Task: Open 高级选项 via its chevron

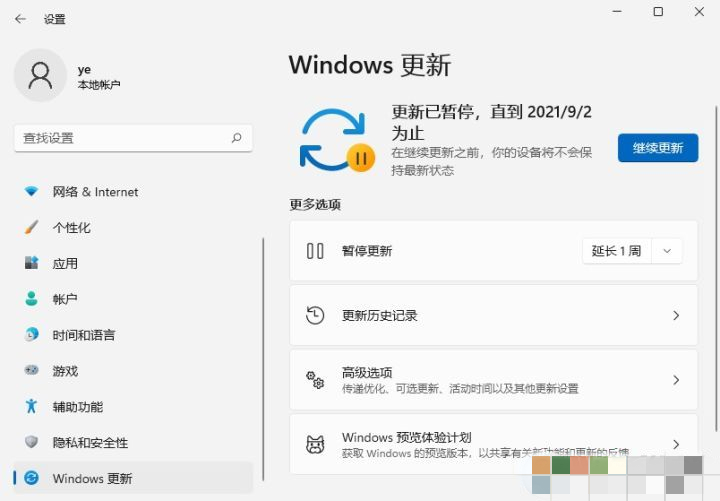Action: point(676,380)
